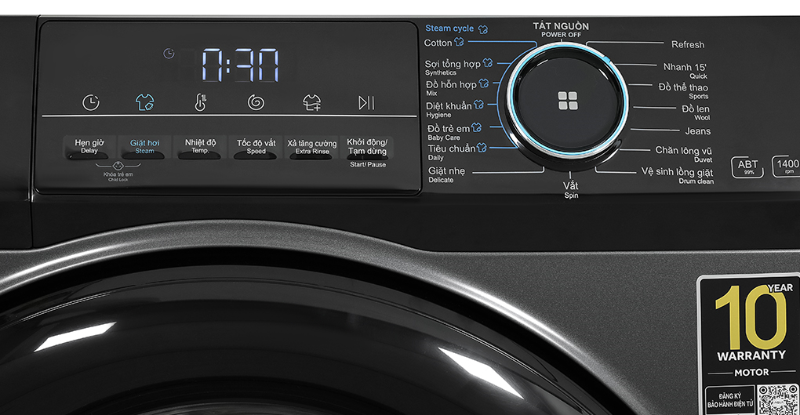The width and height of the screenshot is (800, 415).
Task: Click the Đăng ký bảo hành điện tử text
Action: [x=730, y=400]
